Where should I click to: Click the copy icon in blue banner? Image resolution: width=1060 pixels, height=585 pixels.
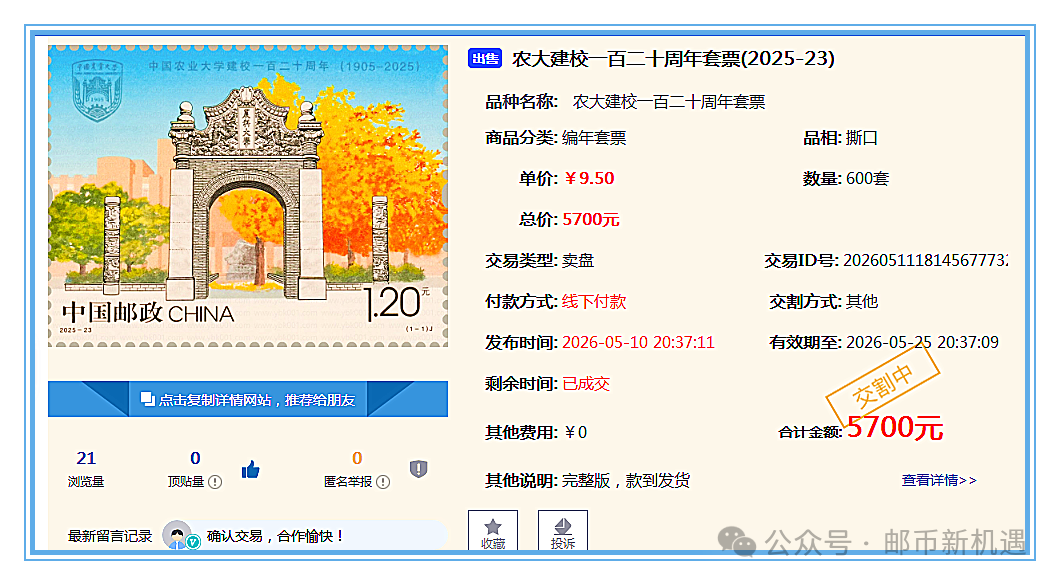pyautogui.click(x=147, y=399)
